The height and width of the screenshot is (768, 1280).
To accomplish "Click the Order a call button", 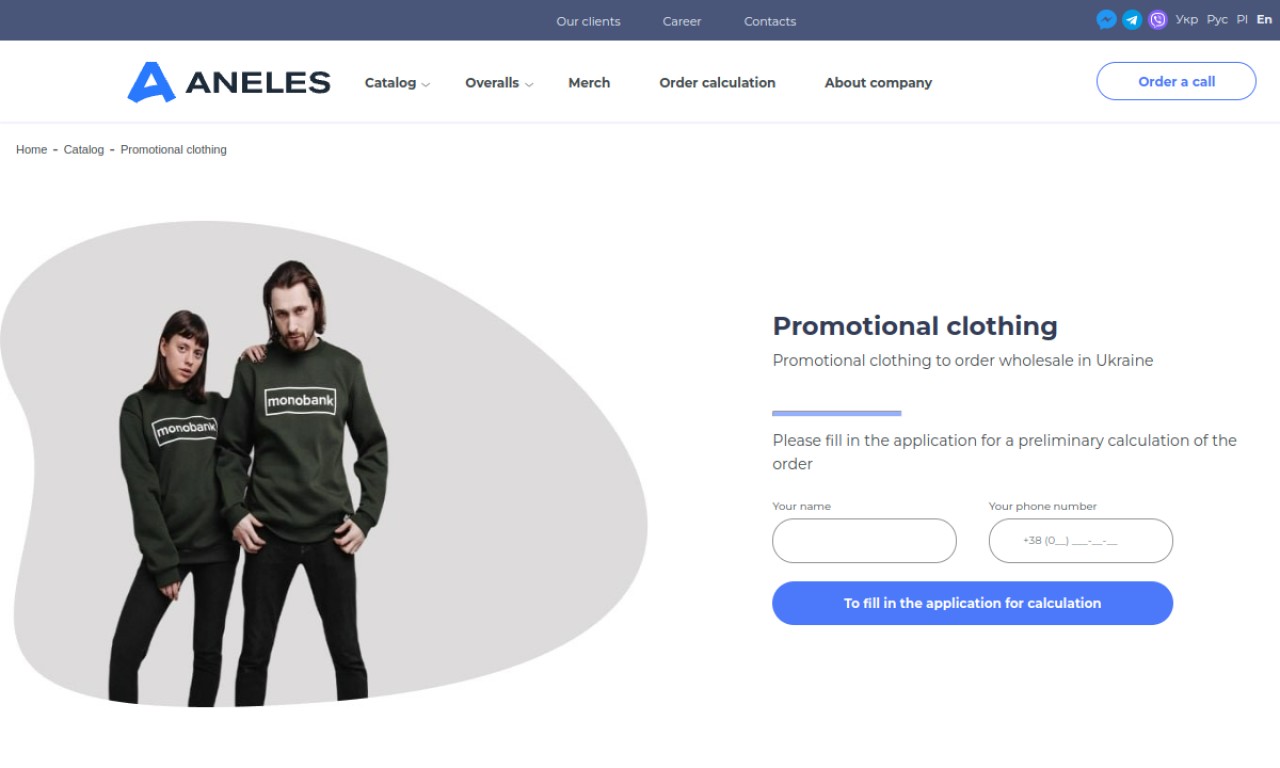I will click(1176, 81).
